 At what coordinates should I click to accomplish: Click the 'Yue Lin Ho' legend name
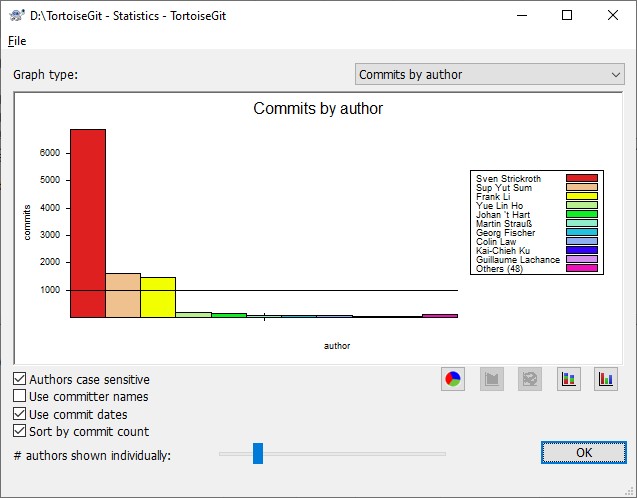tap(499, 206)
